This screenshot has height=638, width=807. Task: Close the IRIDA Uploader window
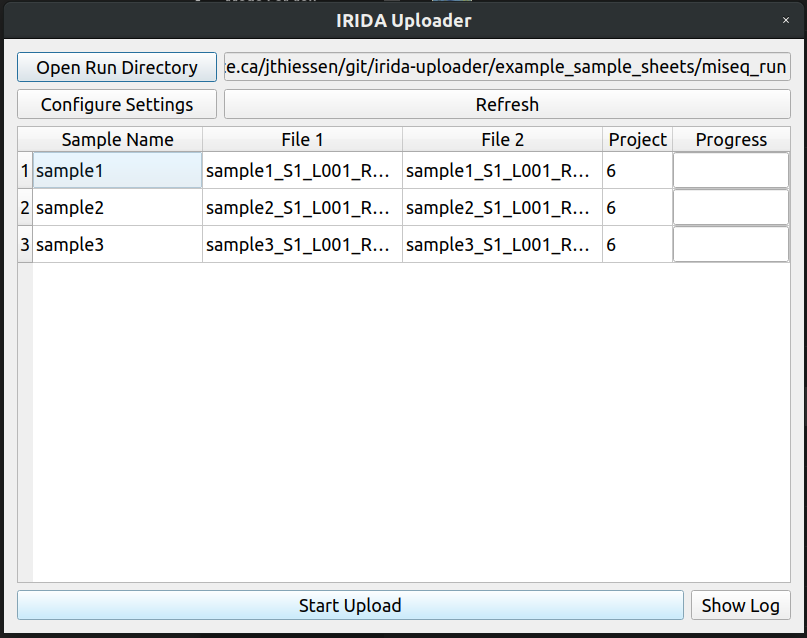(785, 20)
